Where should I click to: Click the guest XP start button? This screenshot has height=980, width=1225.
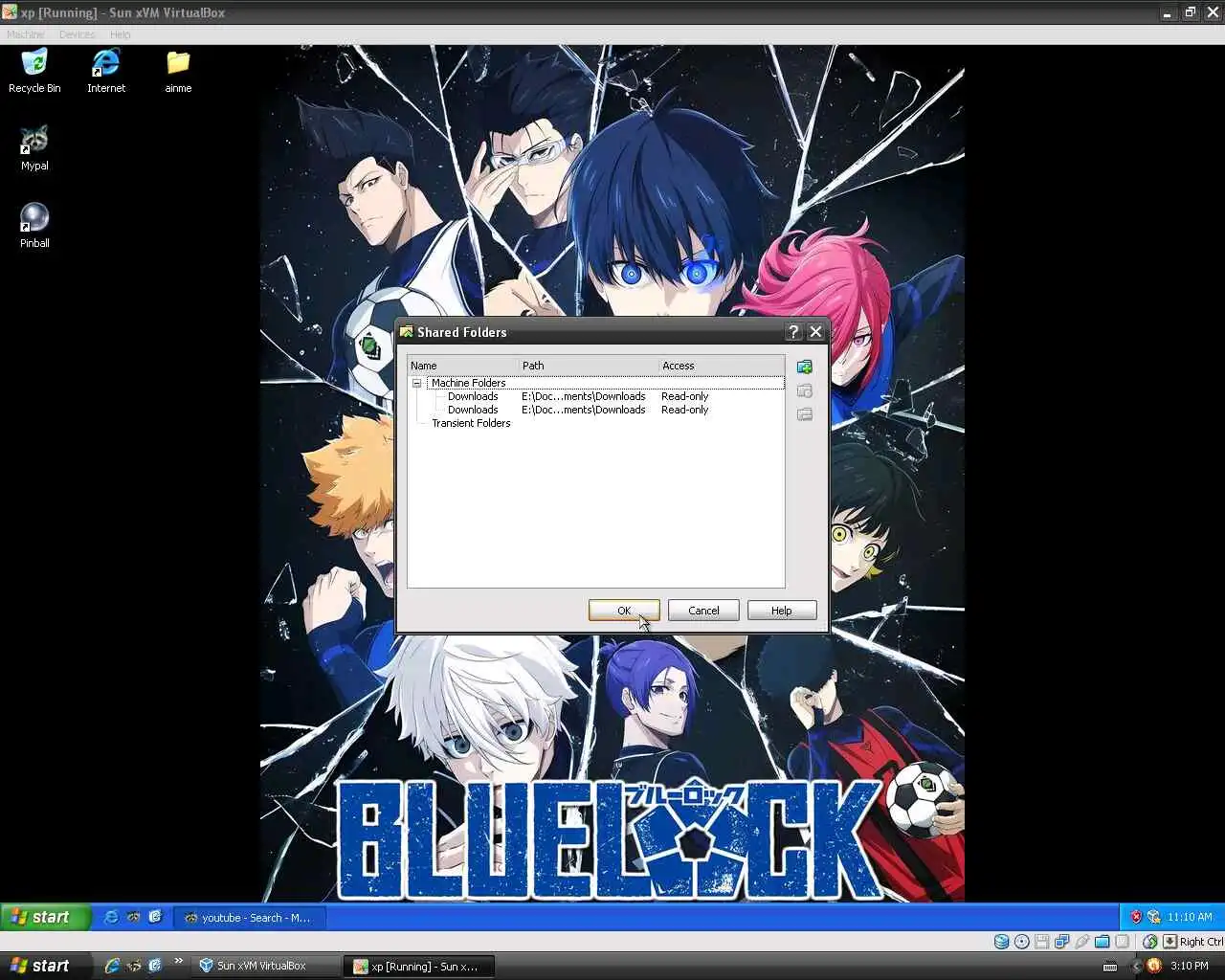pos(46,917)
